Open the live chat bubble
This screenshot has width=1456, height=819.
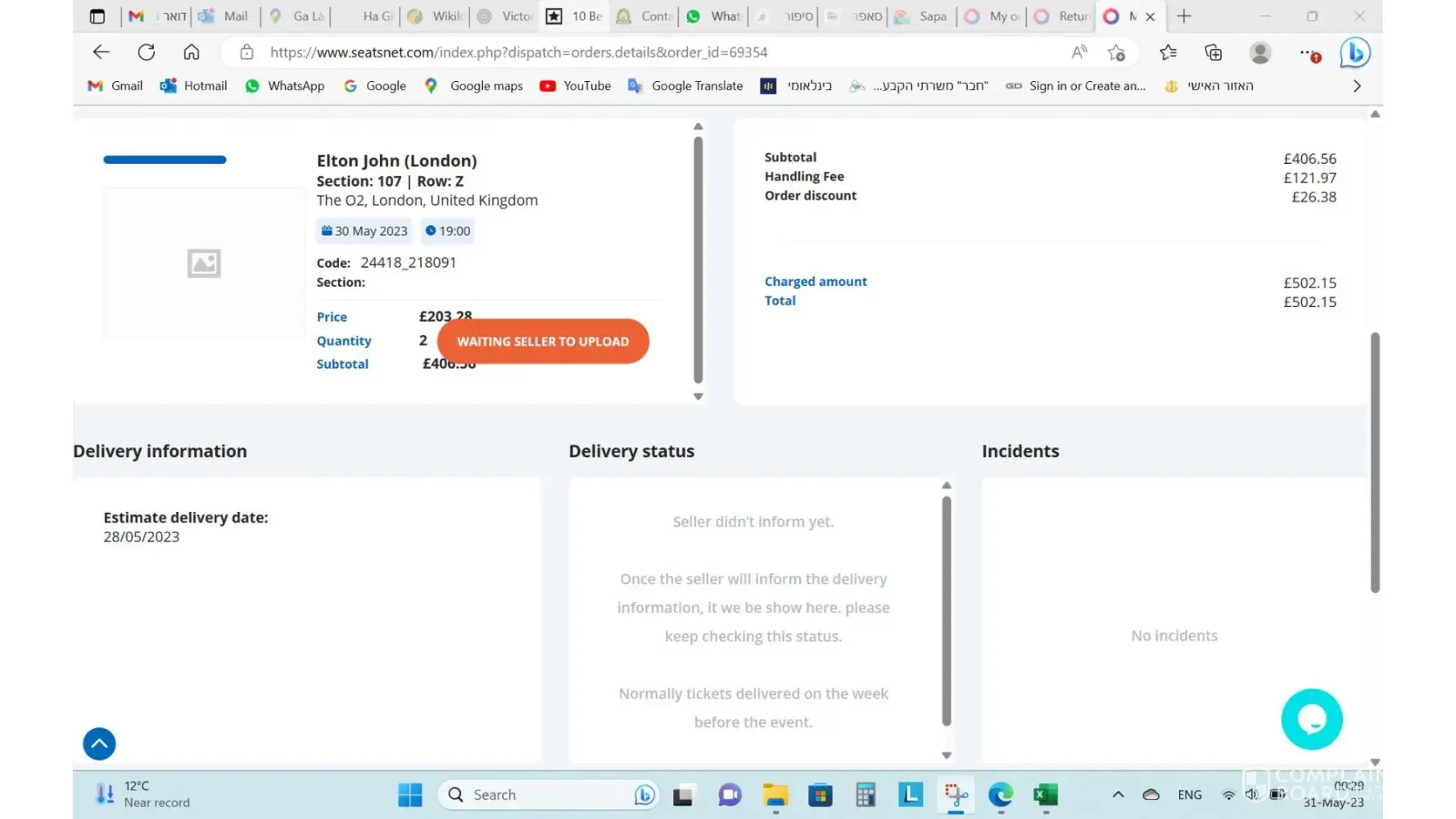(1312, 719)
